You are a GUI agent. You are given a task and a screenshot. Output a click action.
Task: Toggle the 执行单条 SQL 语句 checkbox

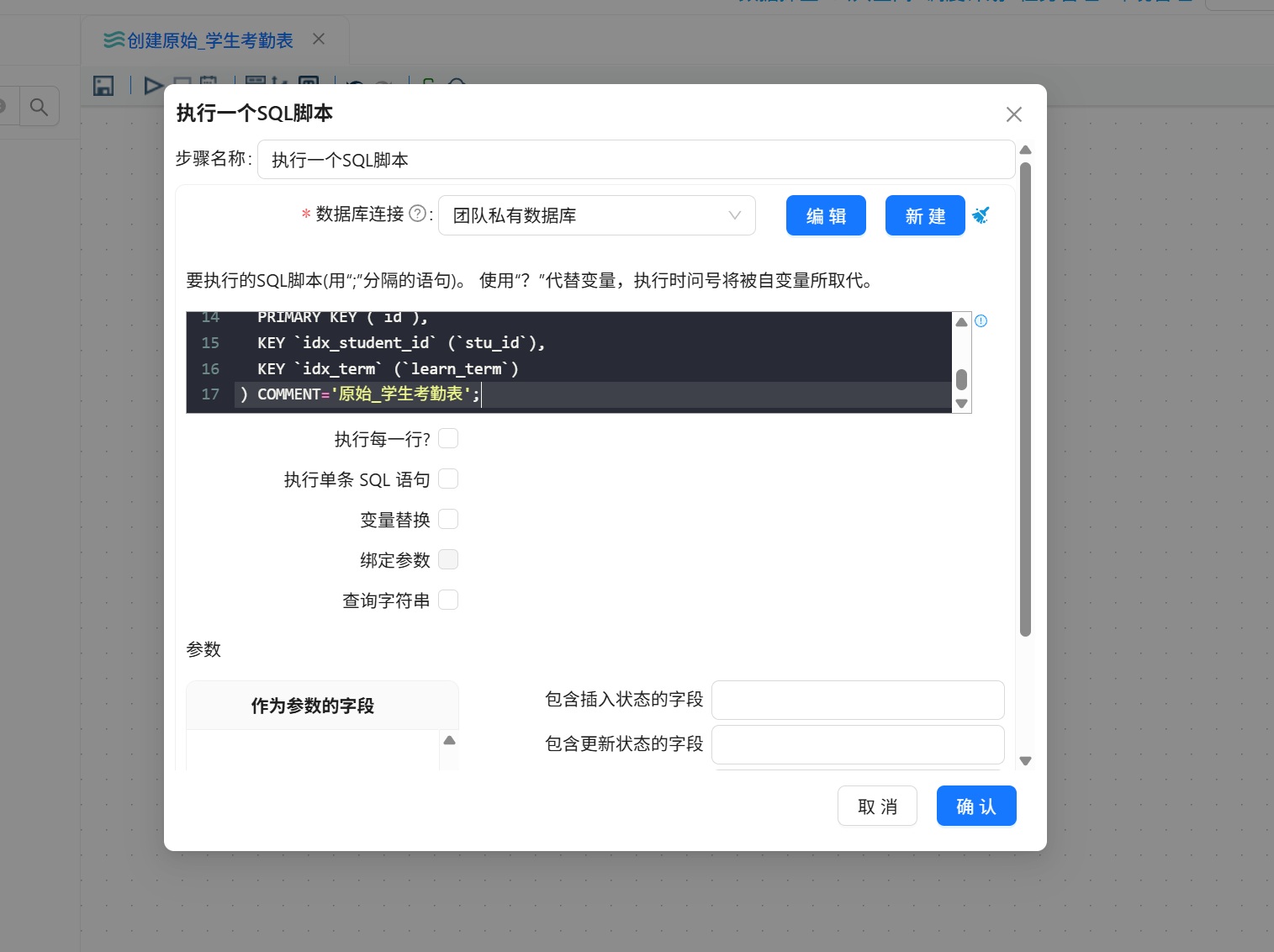(x=448, y=479)
